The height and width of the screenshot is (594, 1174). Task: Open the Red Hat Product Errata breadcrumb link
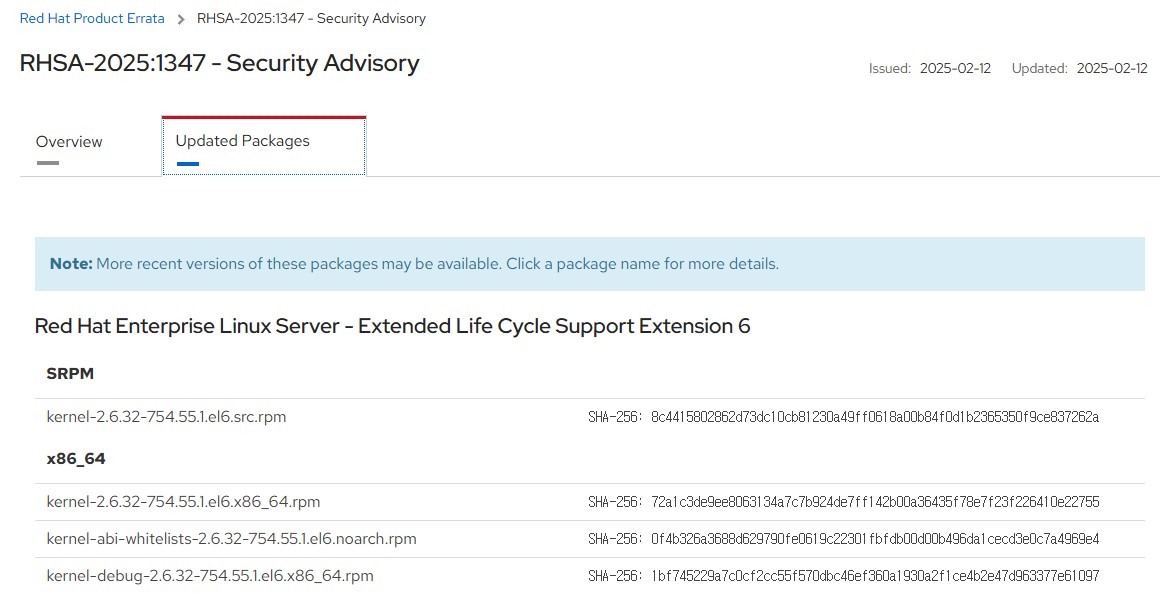tap(92, 19)
